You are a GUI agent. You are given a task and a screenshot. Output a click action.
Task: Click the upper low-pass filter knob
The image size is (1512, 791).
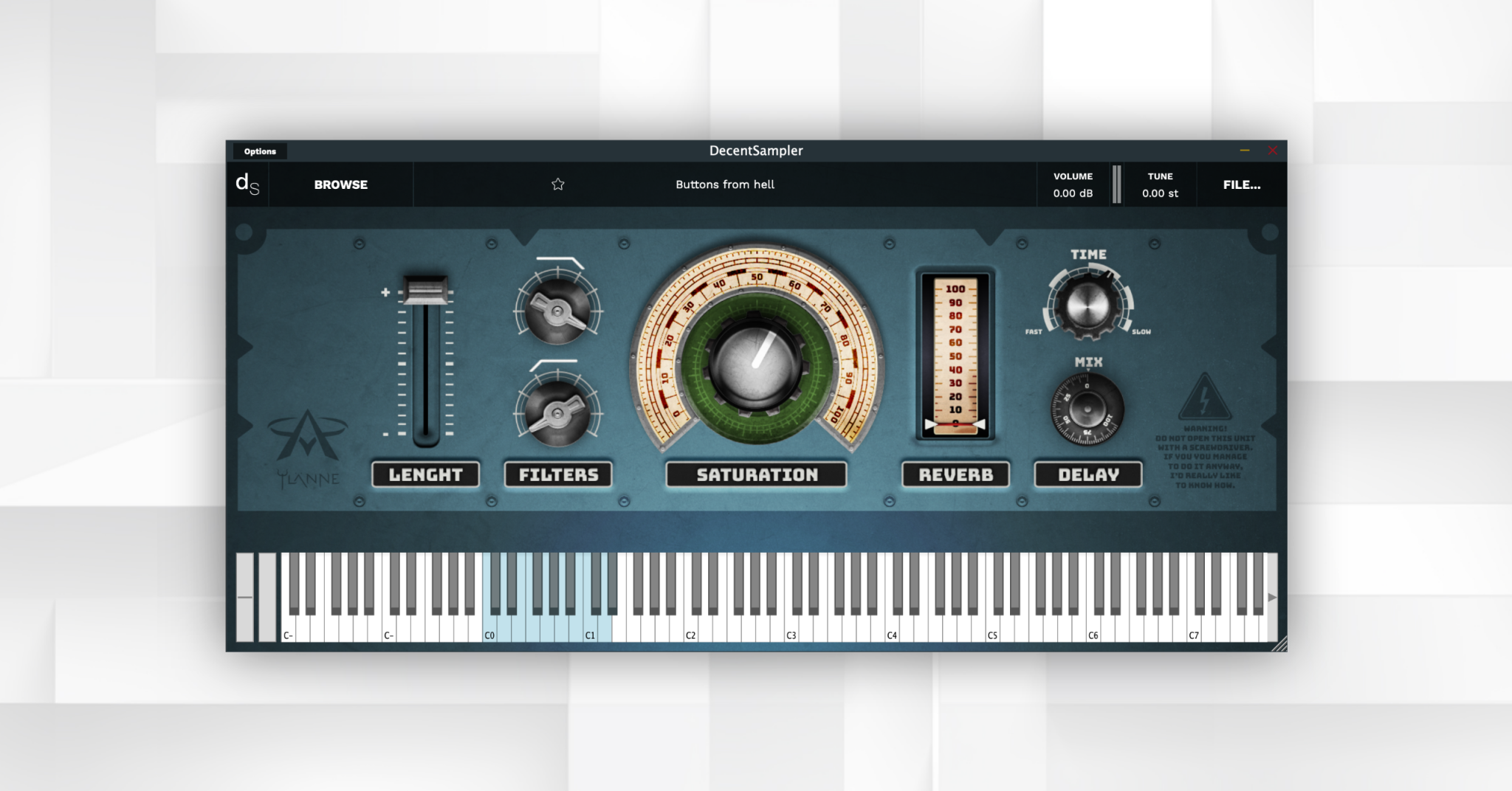point(558,310)
